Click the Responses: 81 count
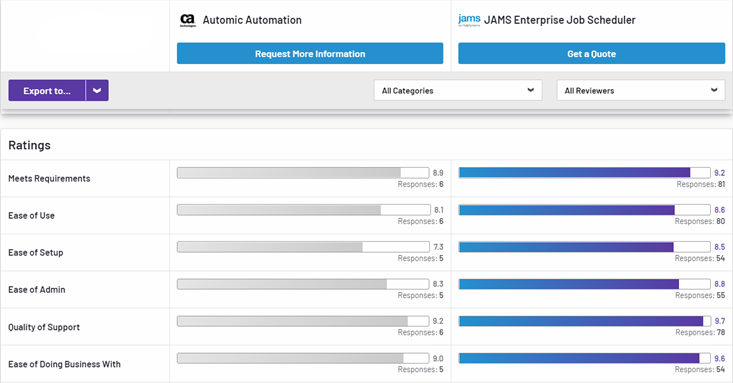This screenshot has width=733, height=383. (x=701, y=184)
